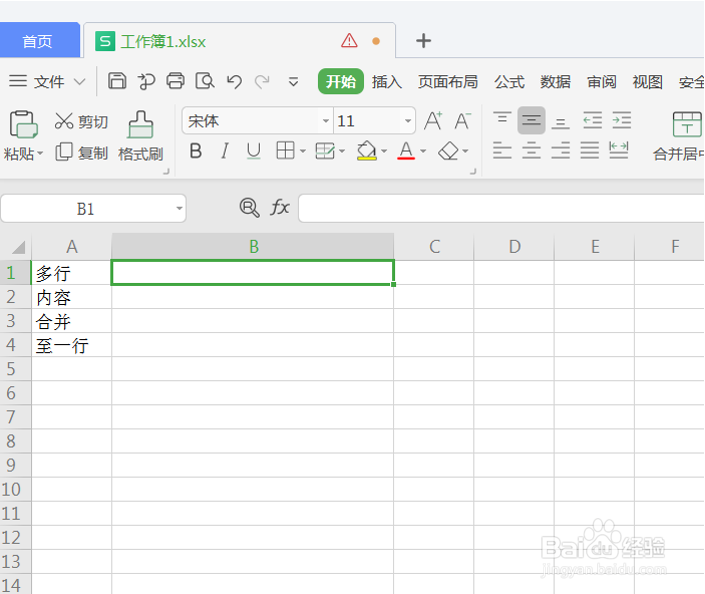
Task: Expand the fill color dropdown arrow
Action: (384, 151)
